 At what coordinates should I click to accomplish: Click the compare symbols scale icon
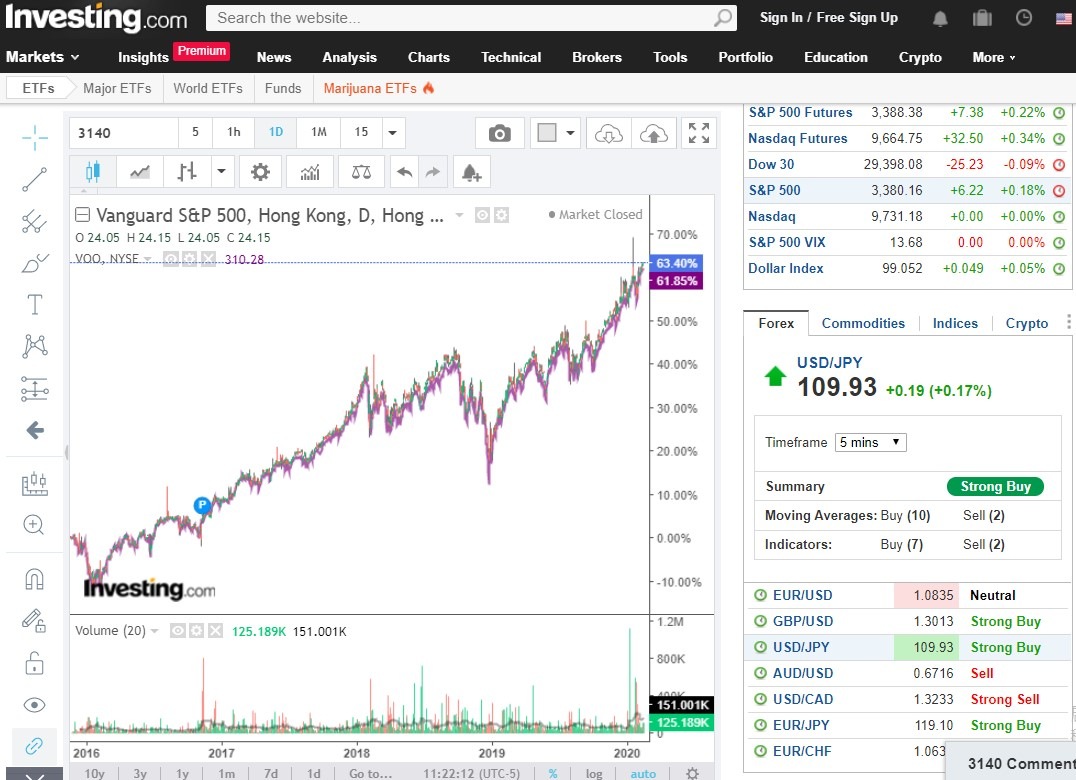click(362, 172)
